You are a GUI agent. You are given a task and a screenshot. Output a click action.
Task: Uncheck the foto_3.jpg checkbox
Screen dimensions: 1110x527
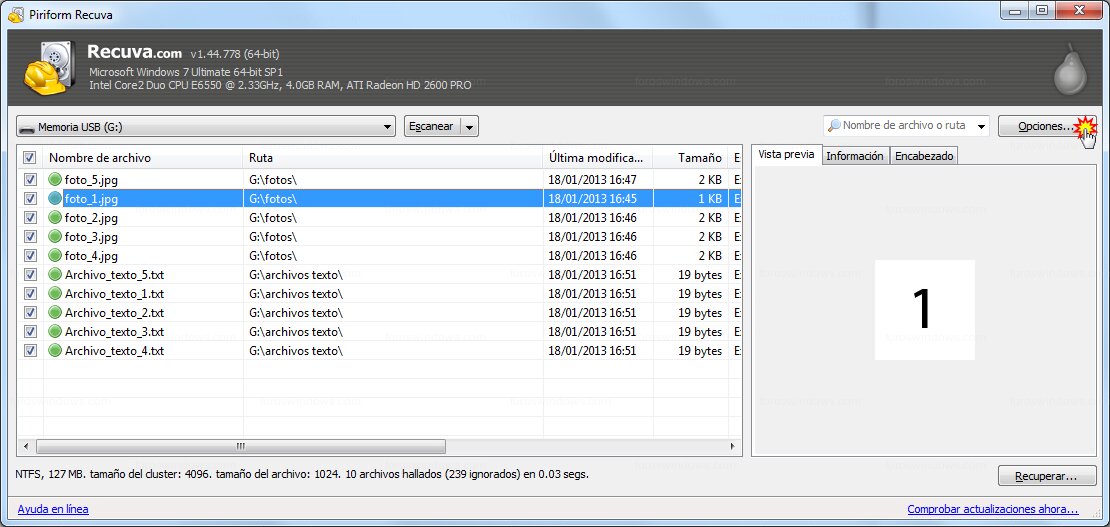(30, 237)
